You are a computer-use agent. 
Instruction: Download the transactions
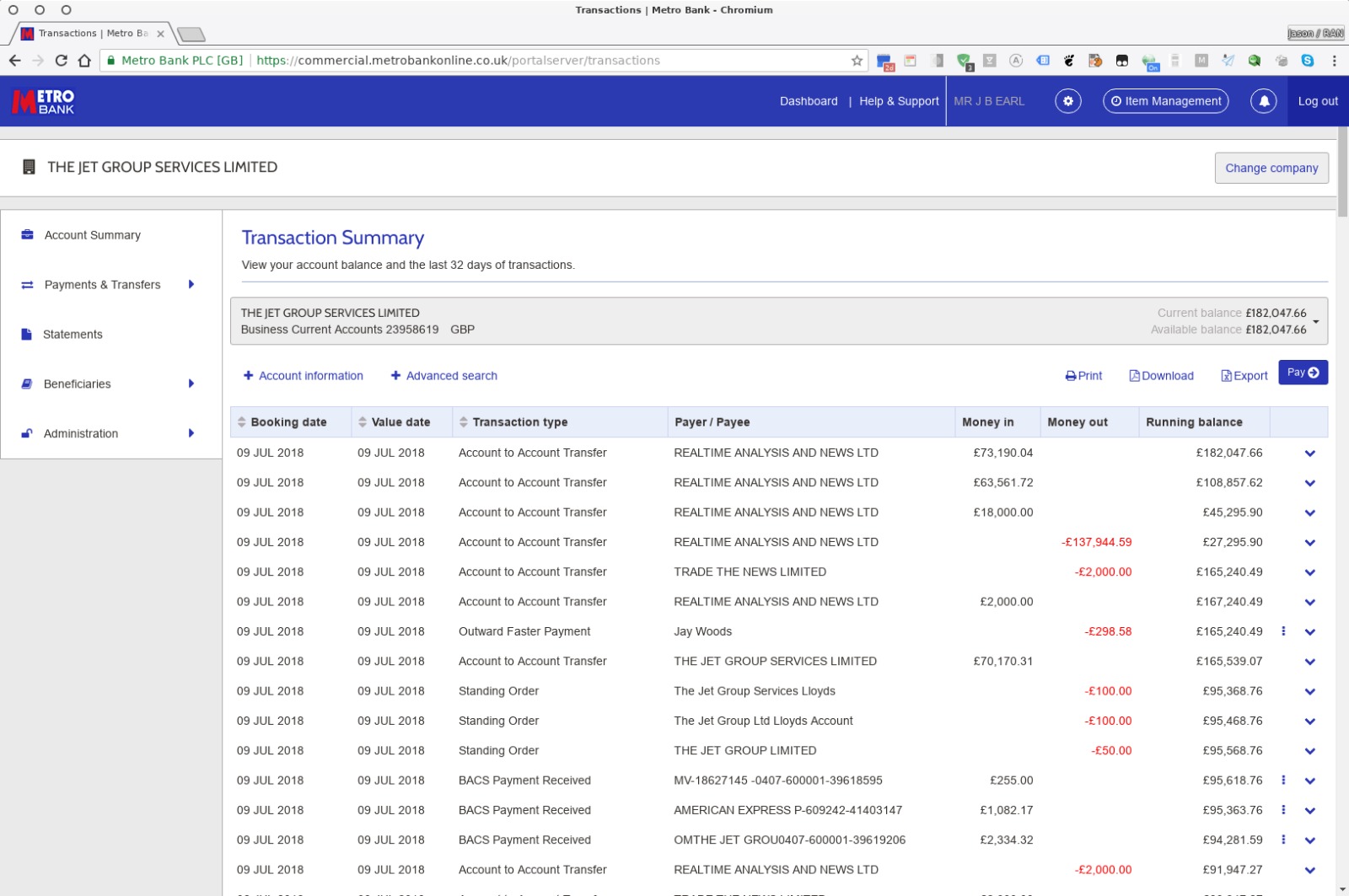(1161, 376)
